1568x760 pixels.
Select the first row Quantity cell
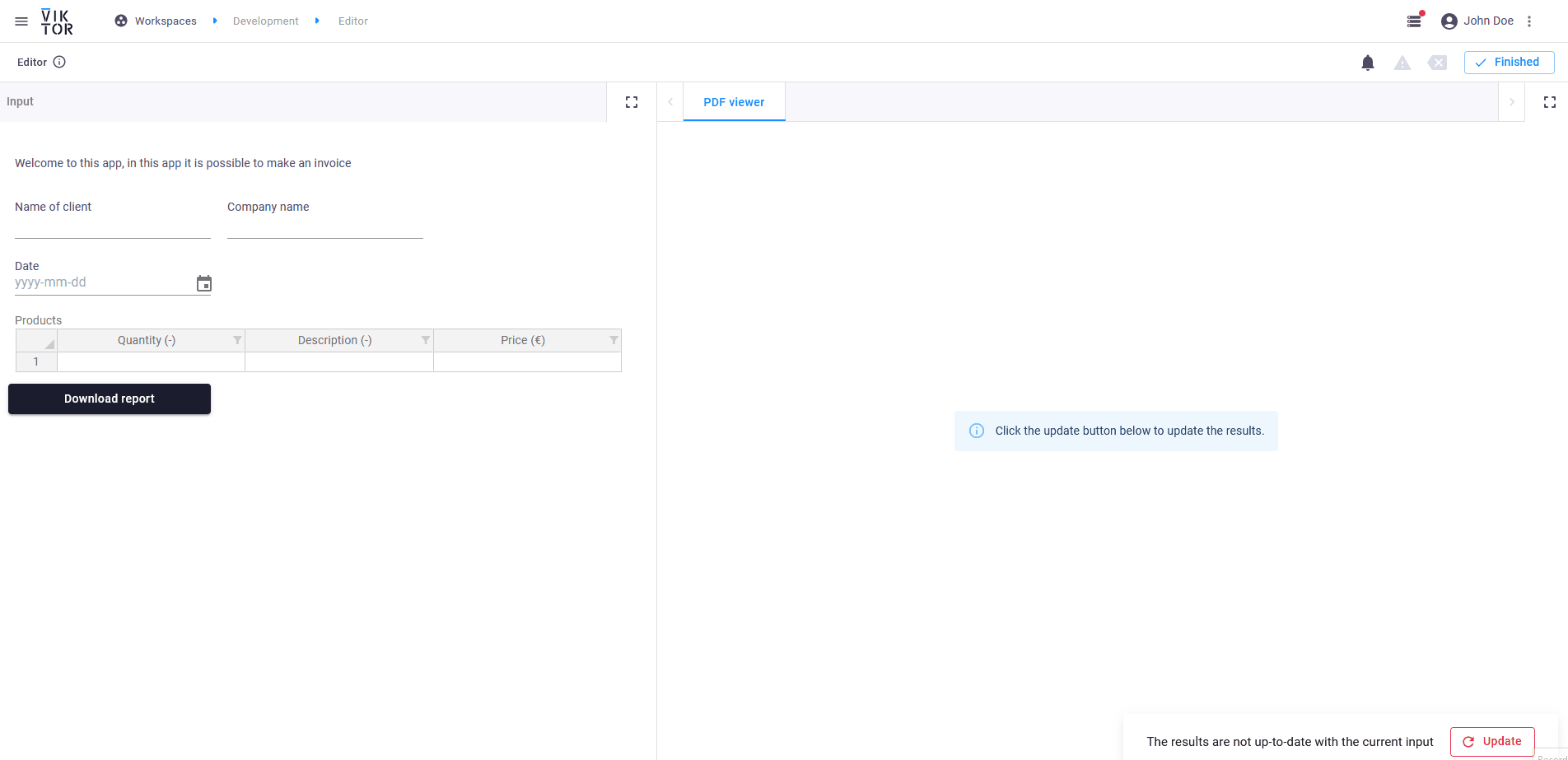151,362
